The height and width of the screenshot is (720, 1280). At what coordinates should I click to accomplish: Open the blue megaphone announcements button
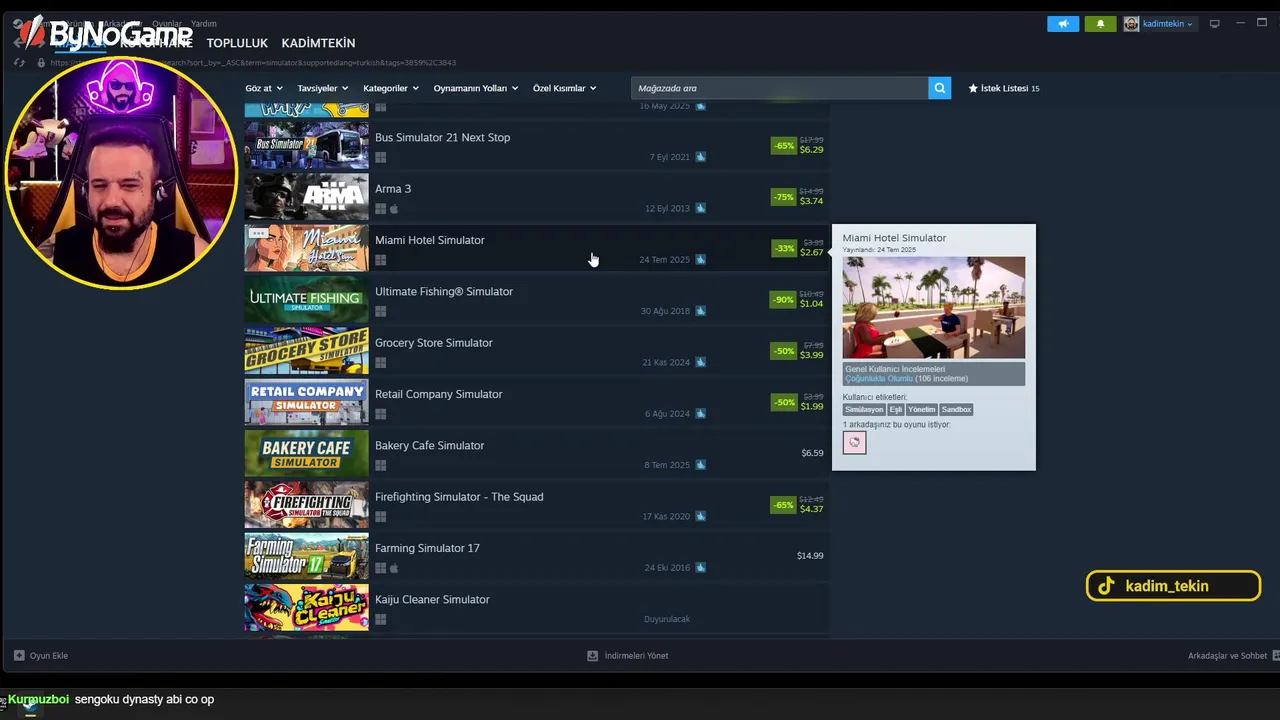[x=1063, y=24]
